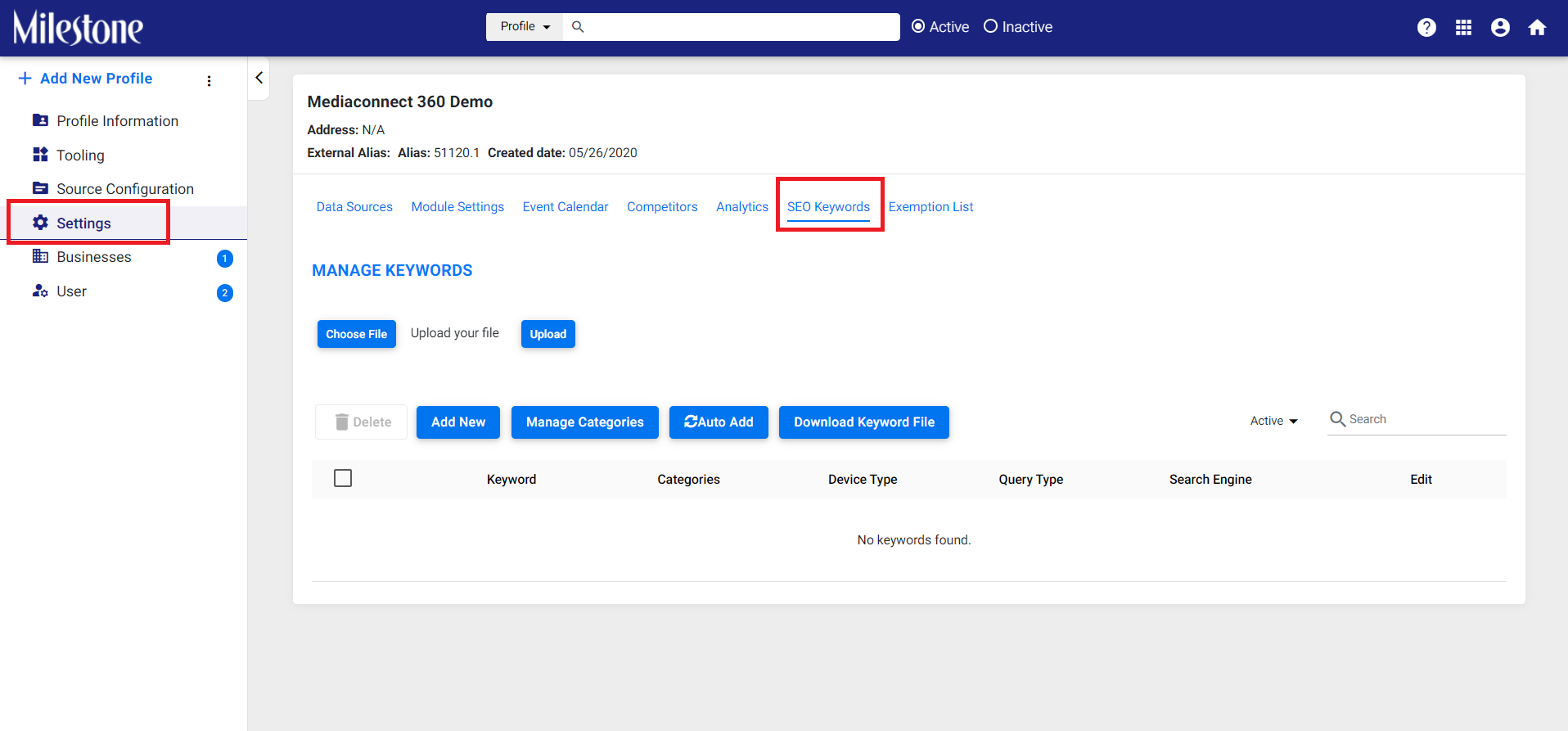Click the plus icon for Add New Profile
1568x731 pixels.
click(x=25, y=78)
